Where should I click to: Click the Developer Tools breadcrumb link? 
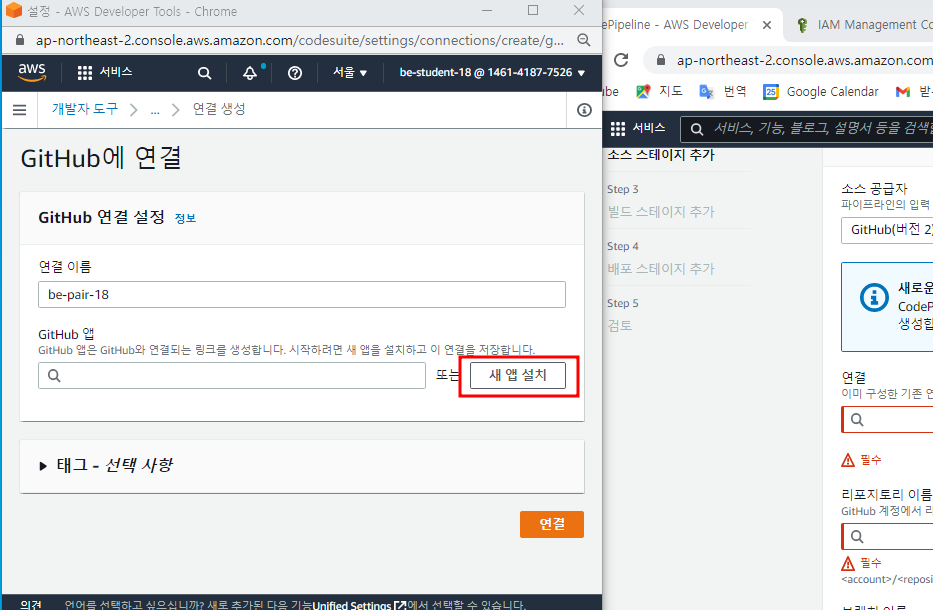coord(84,109)
